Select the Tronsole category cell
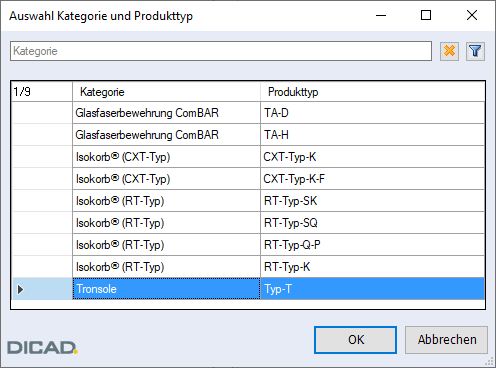Screen dimensions: 496x368 point(166,289)
